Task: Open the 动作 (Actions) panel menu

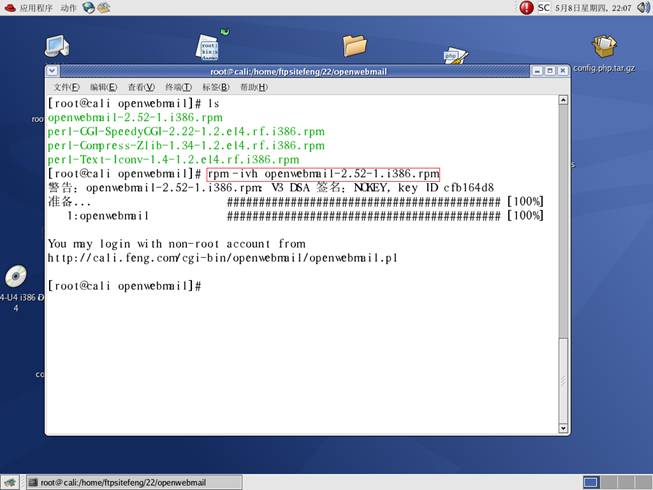Action: [68, 8]
